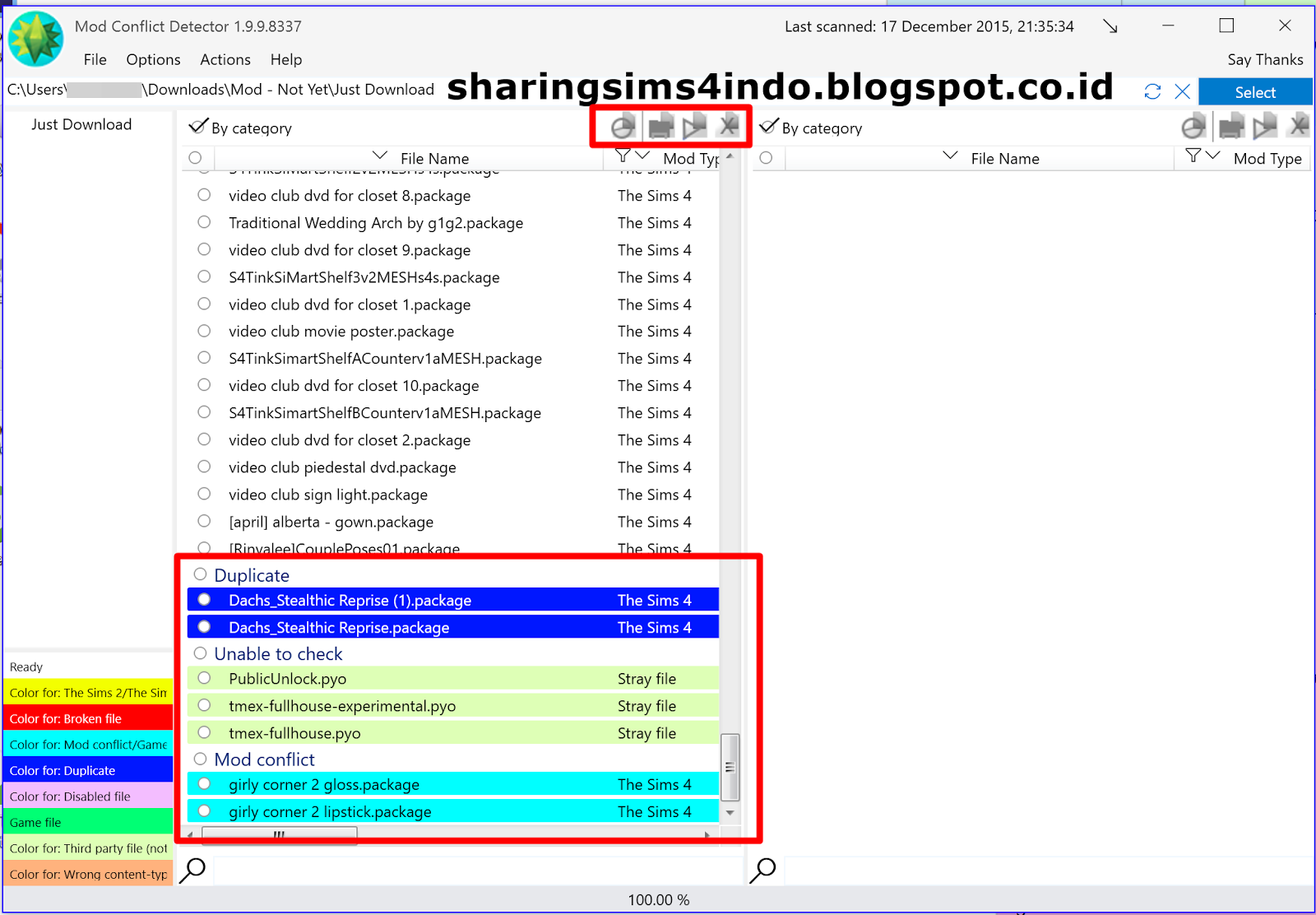1316x915 pixels.
Task: Click the chevron beside File Name in right pane
Action: 950,156
